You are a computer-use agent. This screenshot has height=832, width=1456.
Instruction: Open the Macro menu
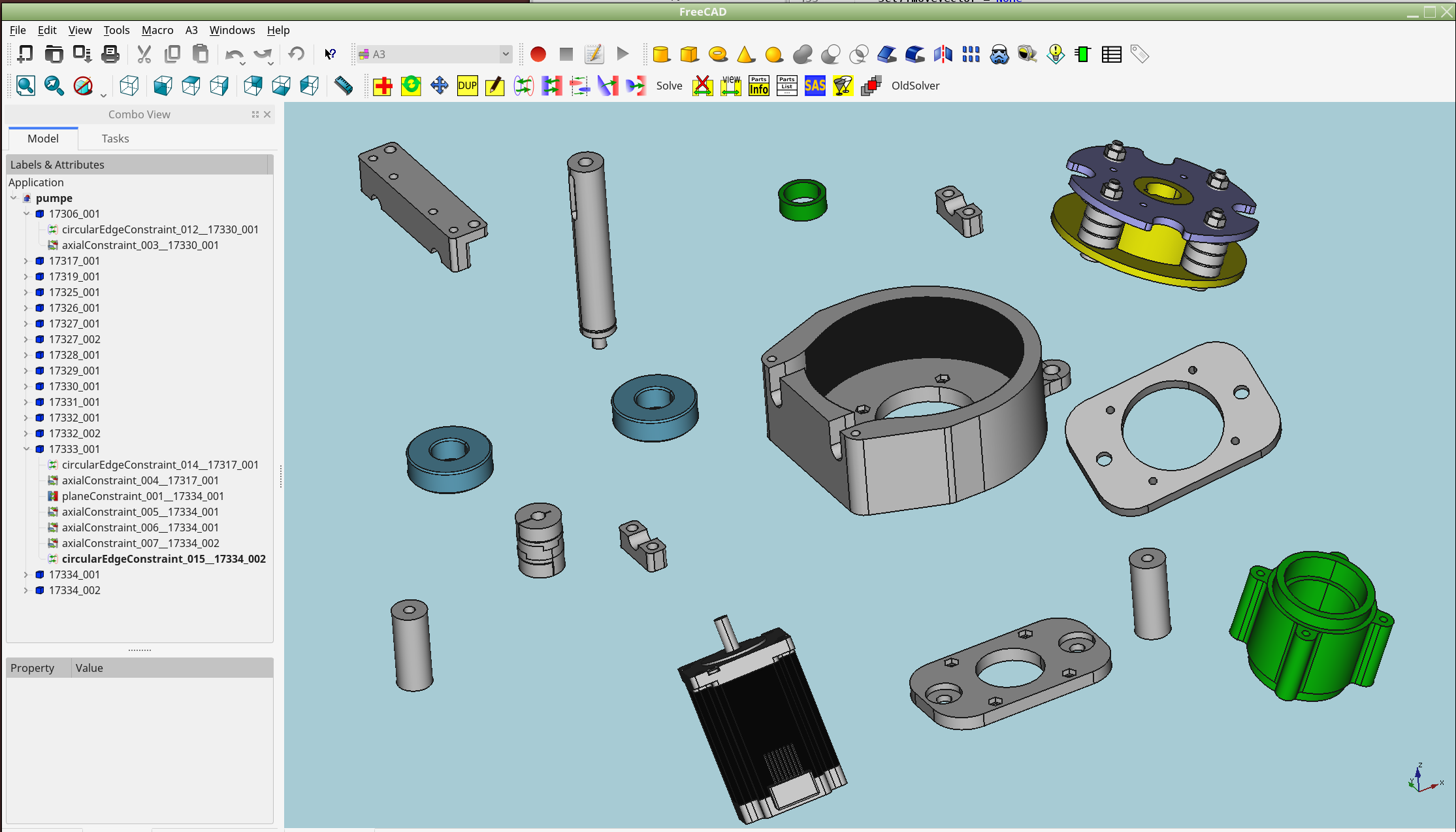click(157, 30)
